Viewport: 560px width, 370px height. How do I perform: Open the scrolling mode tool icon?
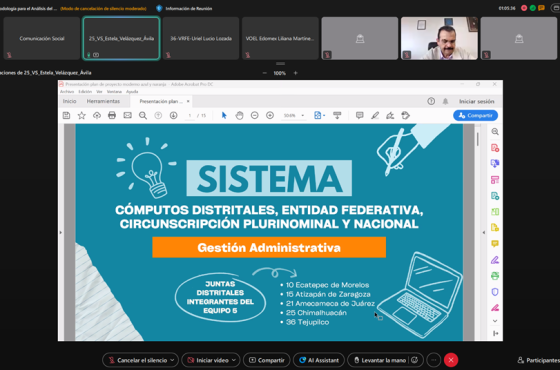[x=337, y=115]
